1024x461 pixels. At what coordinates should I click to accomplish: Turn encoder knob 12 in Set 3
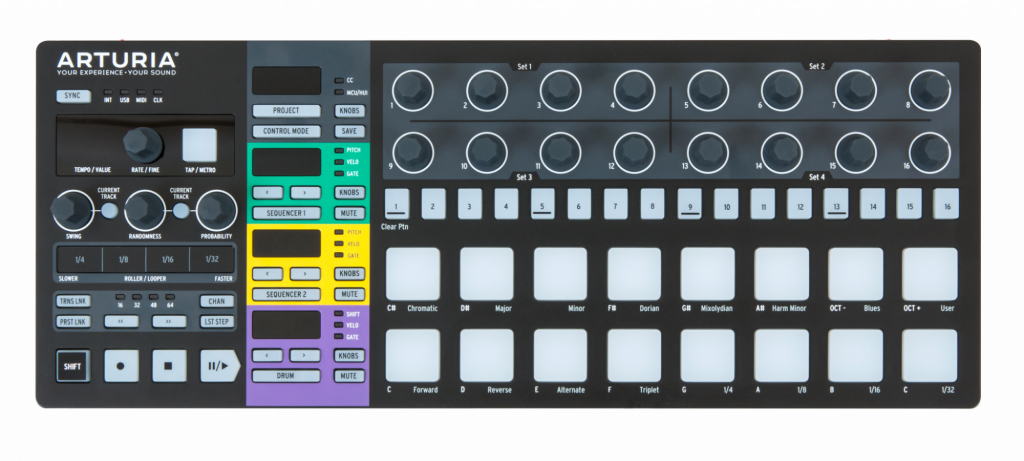coord(634,153)
